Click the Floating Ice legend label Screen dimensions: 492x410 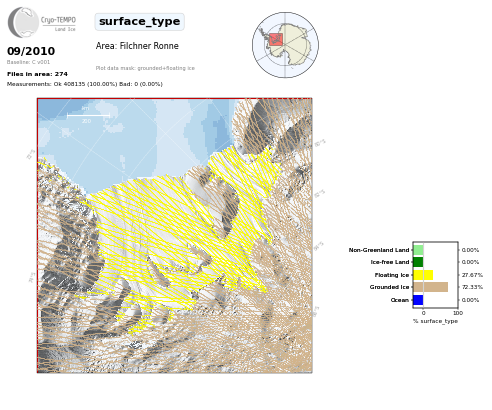pos(392,275)
